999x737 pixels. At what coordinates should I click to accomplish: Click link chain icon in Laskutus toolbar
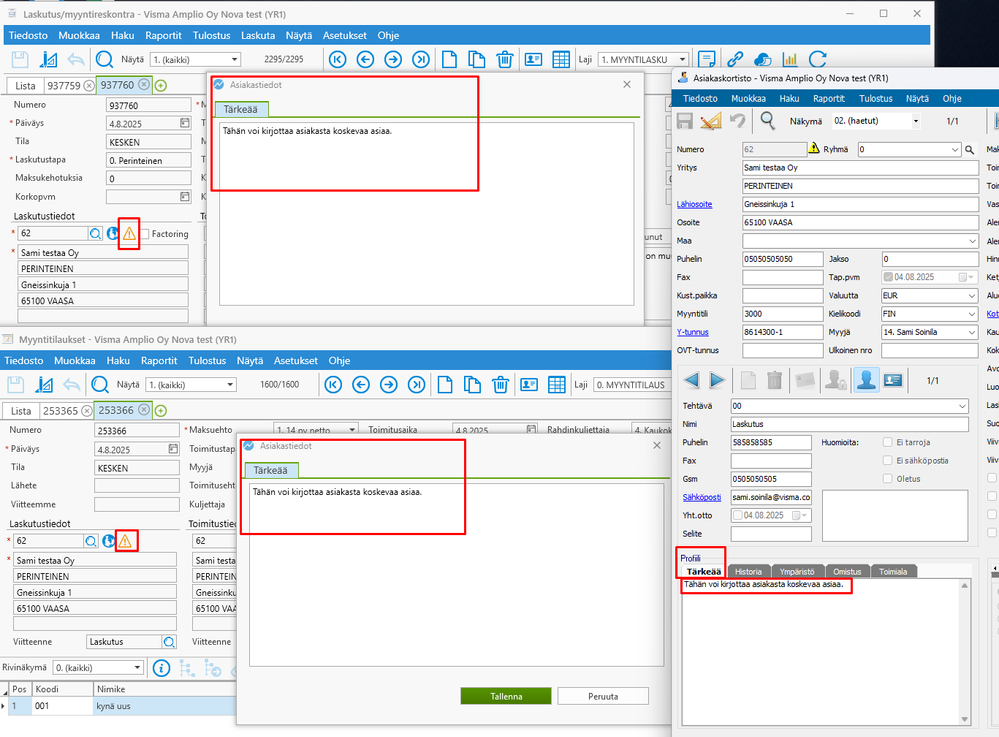point(735,60)
